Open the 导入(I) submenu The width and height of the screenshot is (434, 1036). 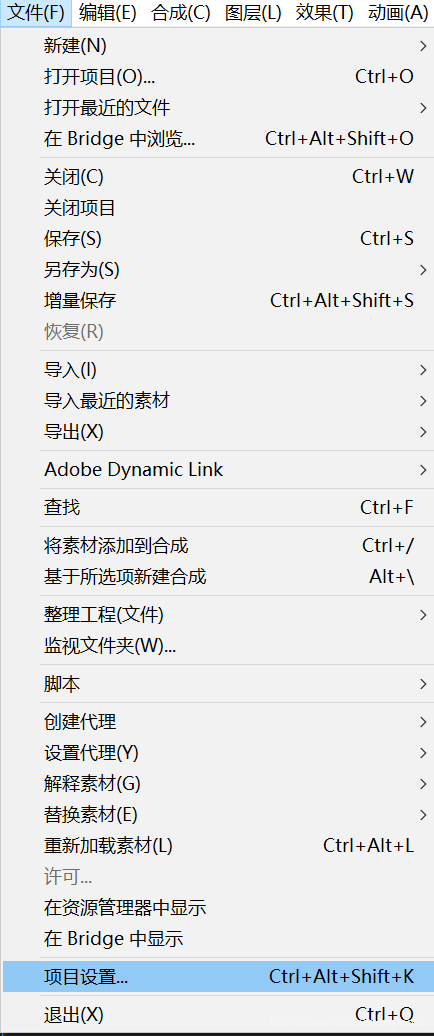click(217, 370)
